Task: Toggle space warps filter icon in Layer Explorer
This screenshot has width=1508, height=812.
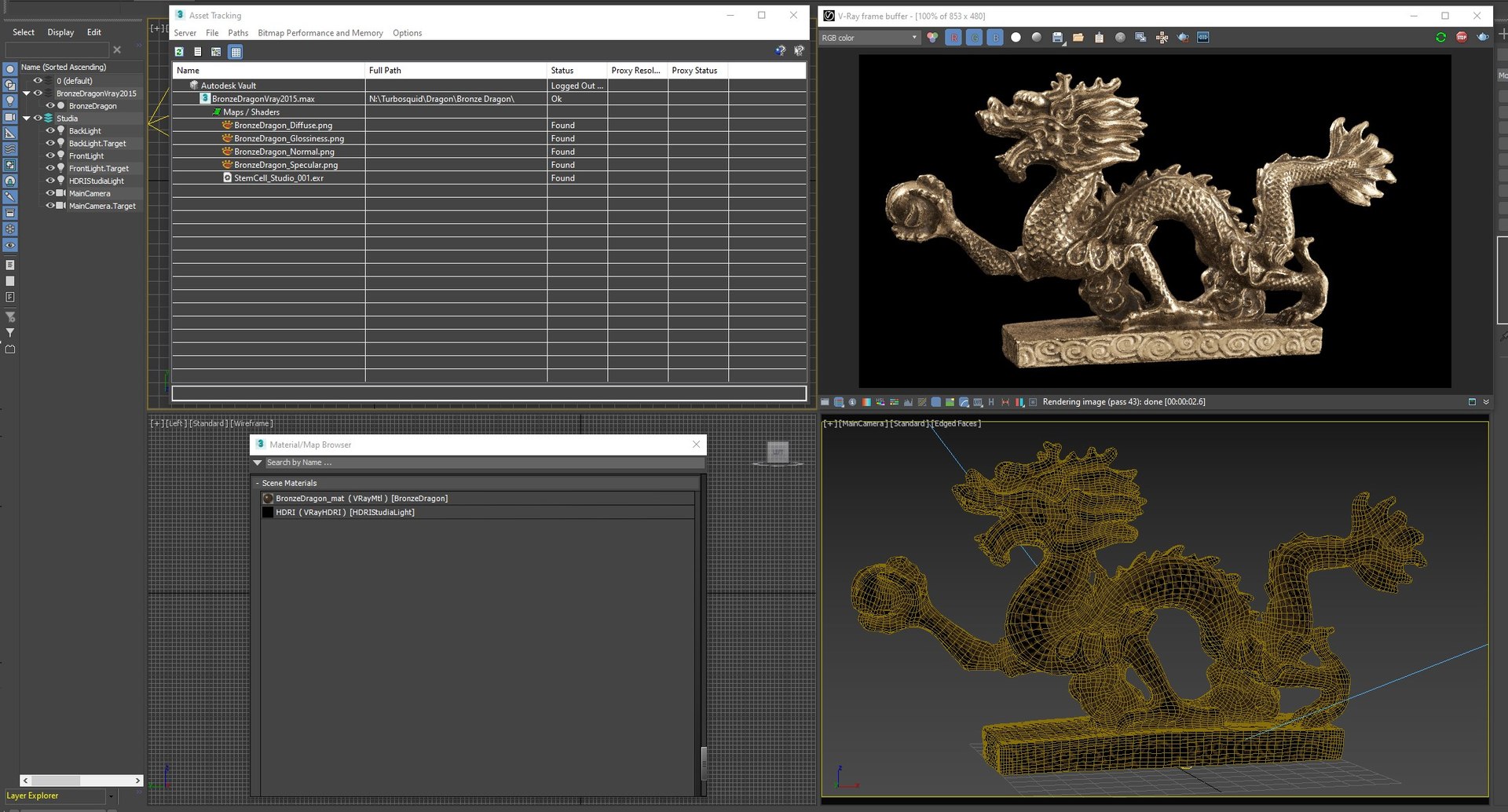Action: [x=10, y=149]
